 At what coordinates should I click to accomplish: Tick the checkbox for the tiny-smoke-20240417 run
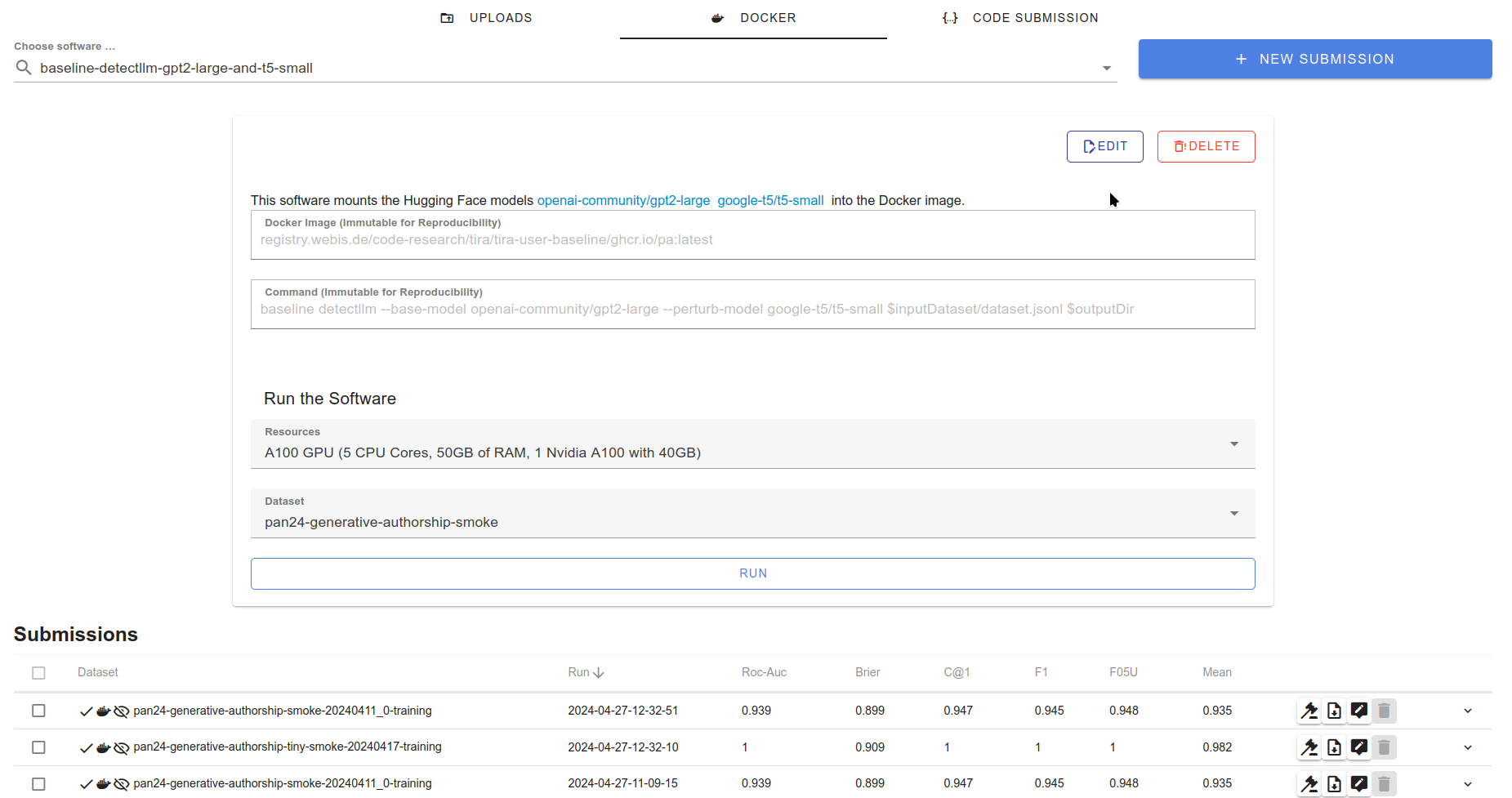[x=38, y=747]
